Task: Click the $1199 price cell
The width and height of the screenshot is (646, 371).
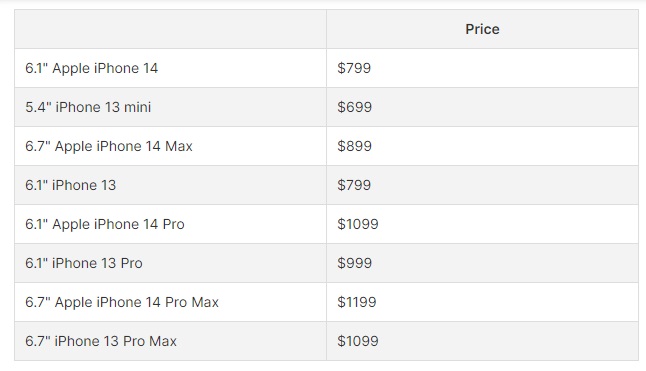Action: point(482,302)
